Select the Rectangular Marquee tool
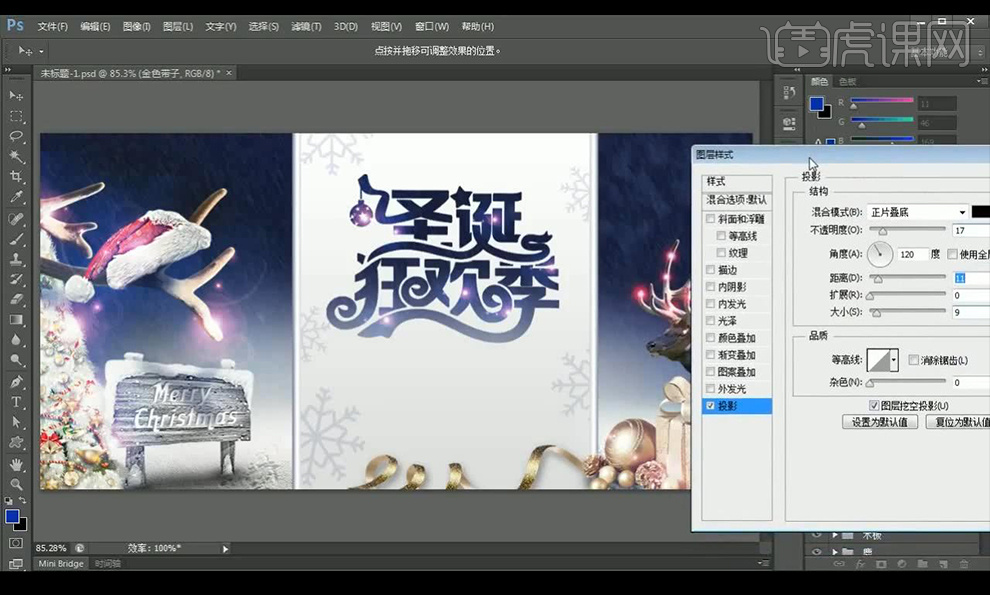The width and height of the screenshot is (990, 595). pos(16,116)
